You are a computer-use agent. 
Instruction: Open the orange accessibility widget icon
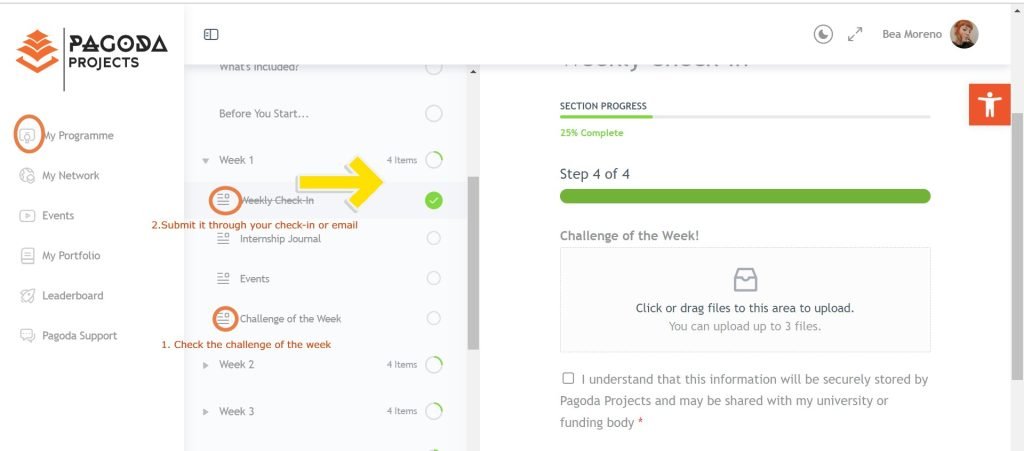coord(989,104)
